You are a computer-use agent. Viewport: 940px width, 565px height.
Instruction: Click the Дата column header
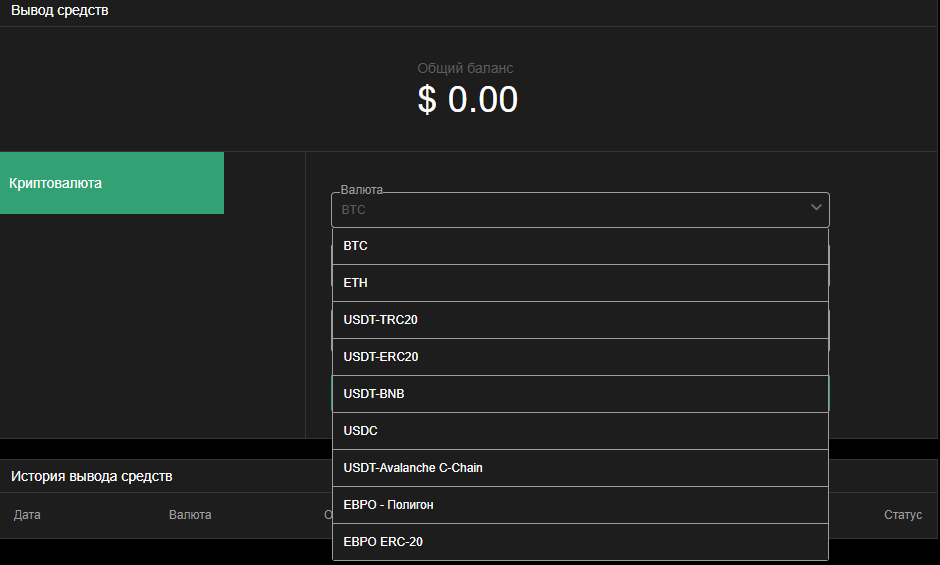click(x=27, y=515)
